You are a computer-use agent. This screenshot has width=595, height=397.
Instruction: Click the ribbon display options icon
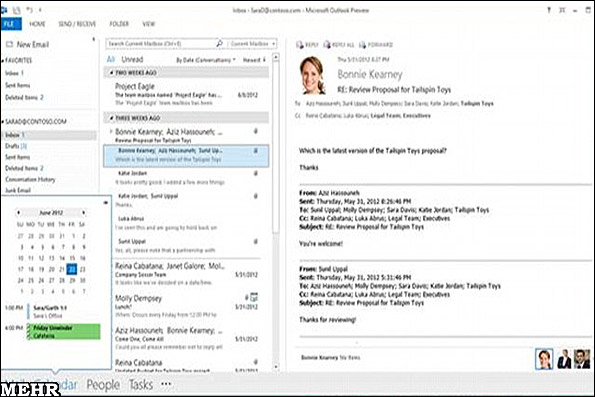(562, 10)
